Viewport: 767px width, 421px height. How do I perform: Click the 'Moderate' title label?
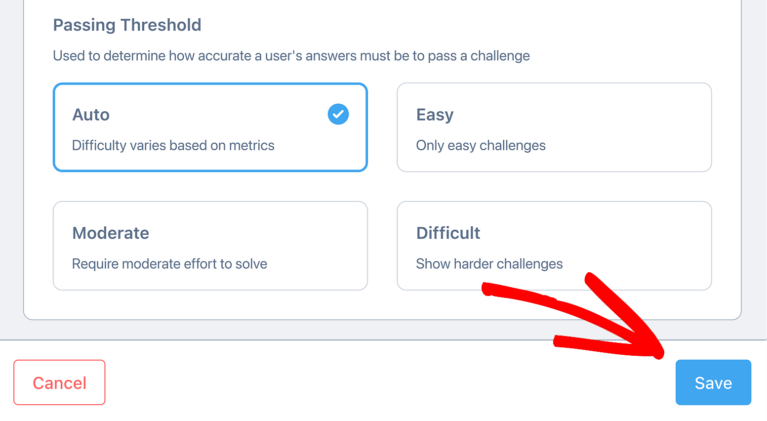pyautogui.click(x=111, y=233)
